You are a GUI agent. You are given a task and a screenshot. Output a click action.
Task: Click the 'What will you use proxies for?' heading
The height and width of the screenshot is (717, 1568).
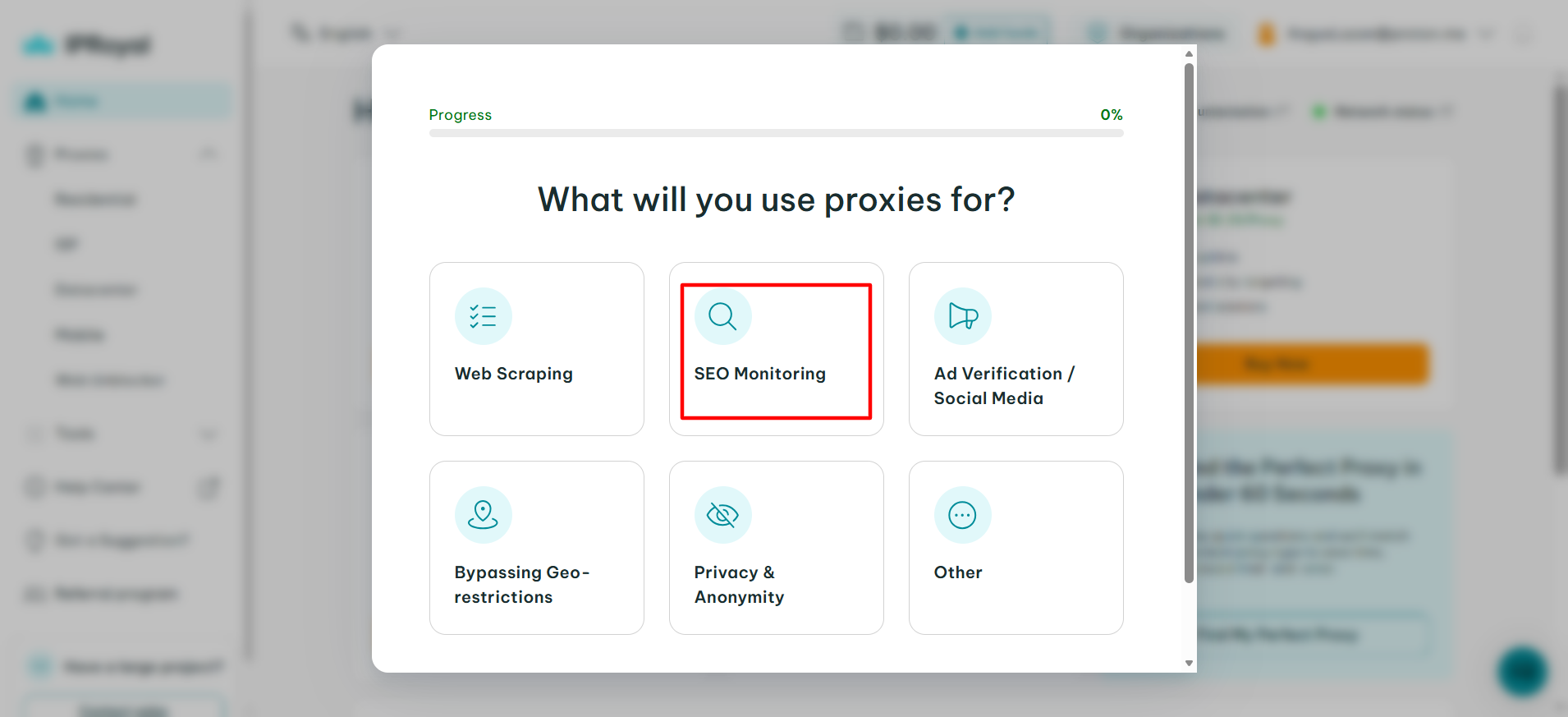(776, 200)
